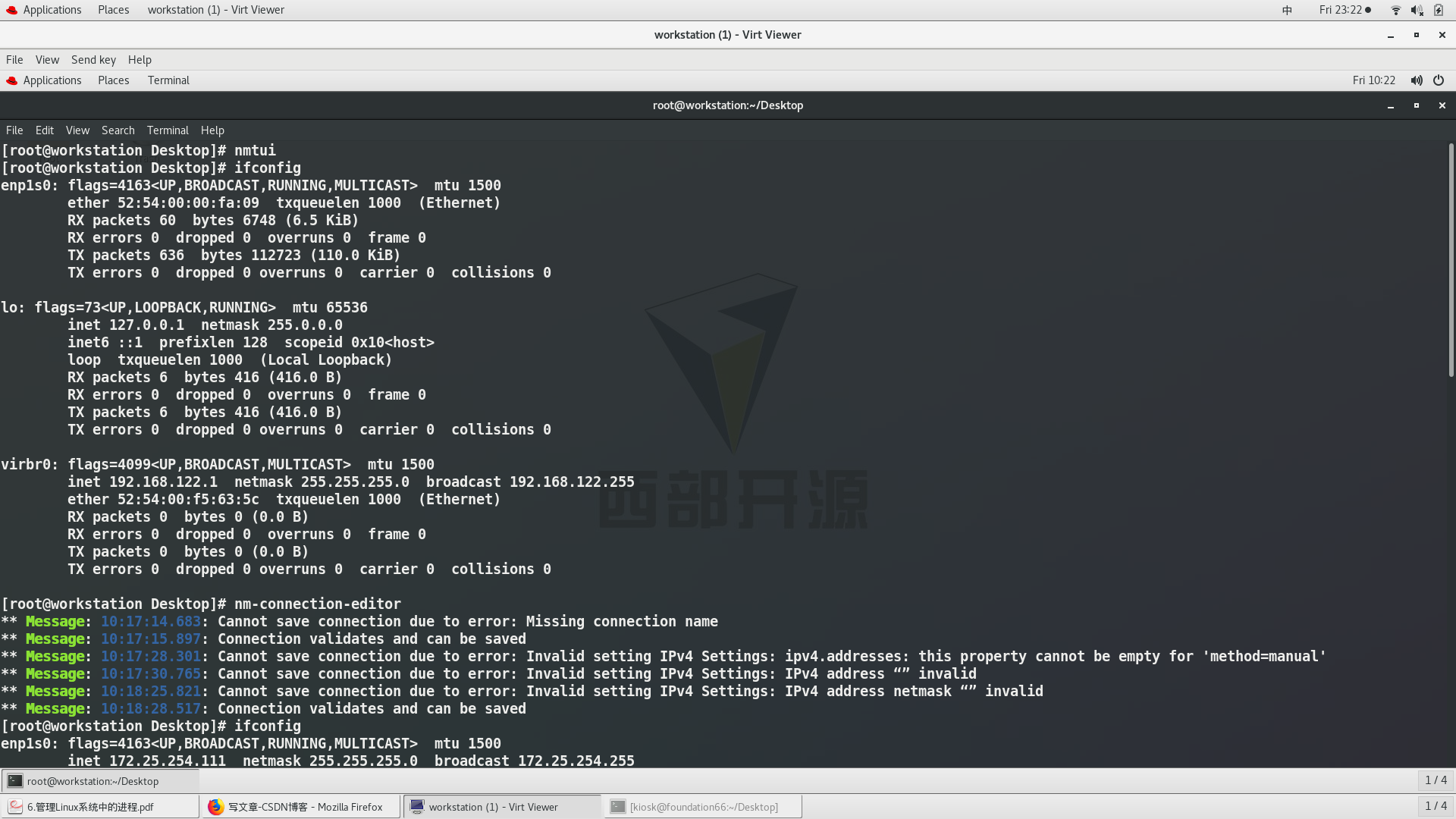Click the host volume speaker icon
The image size is (1456, 819).
coord(1417,10)
